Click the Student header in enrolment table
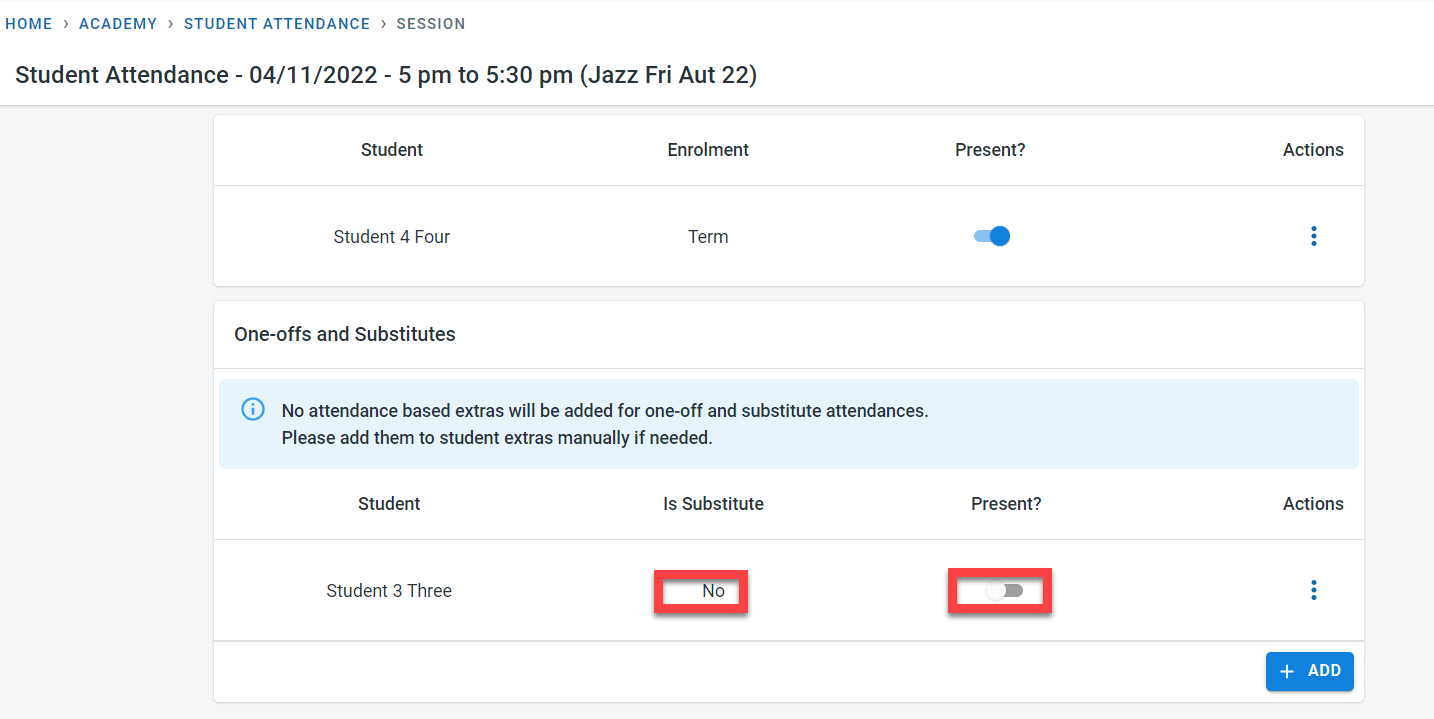1434x719 pixels. click(391, 150)
